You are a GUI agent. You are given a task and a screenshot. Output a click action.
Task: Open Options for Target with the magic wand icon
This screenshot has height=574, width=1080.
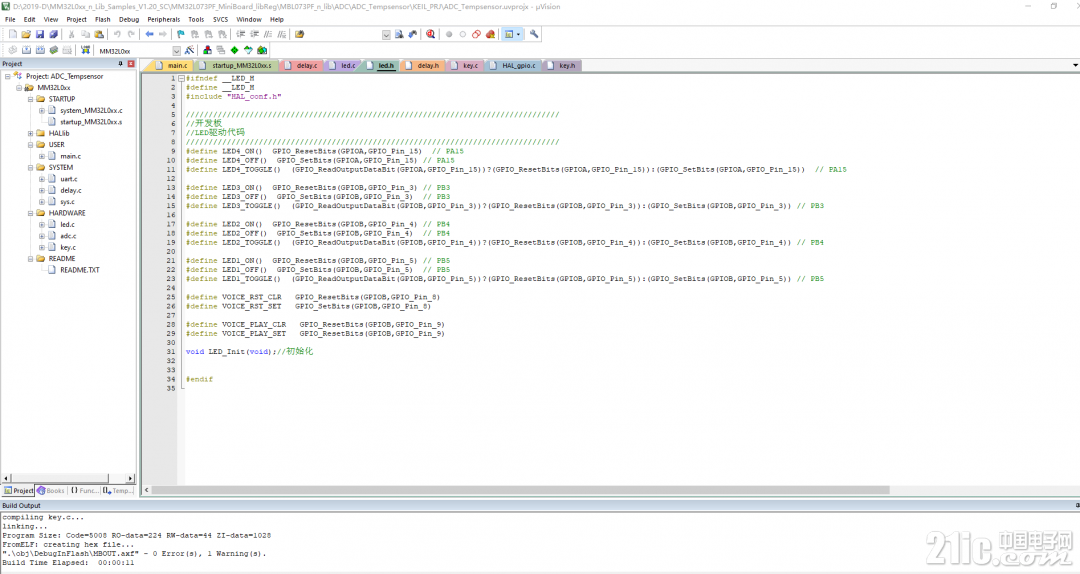click(x=189, y=50)
